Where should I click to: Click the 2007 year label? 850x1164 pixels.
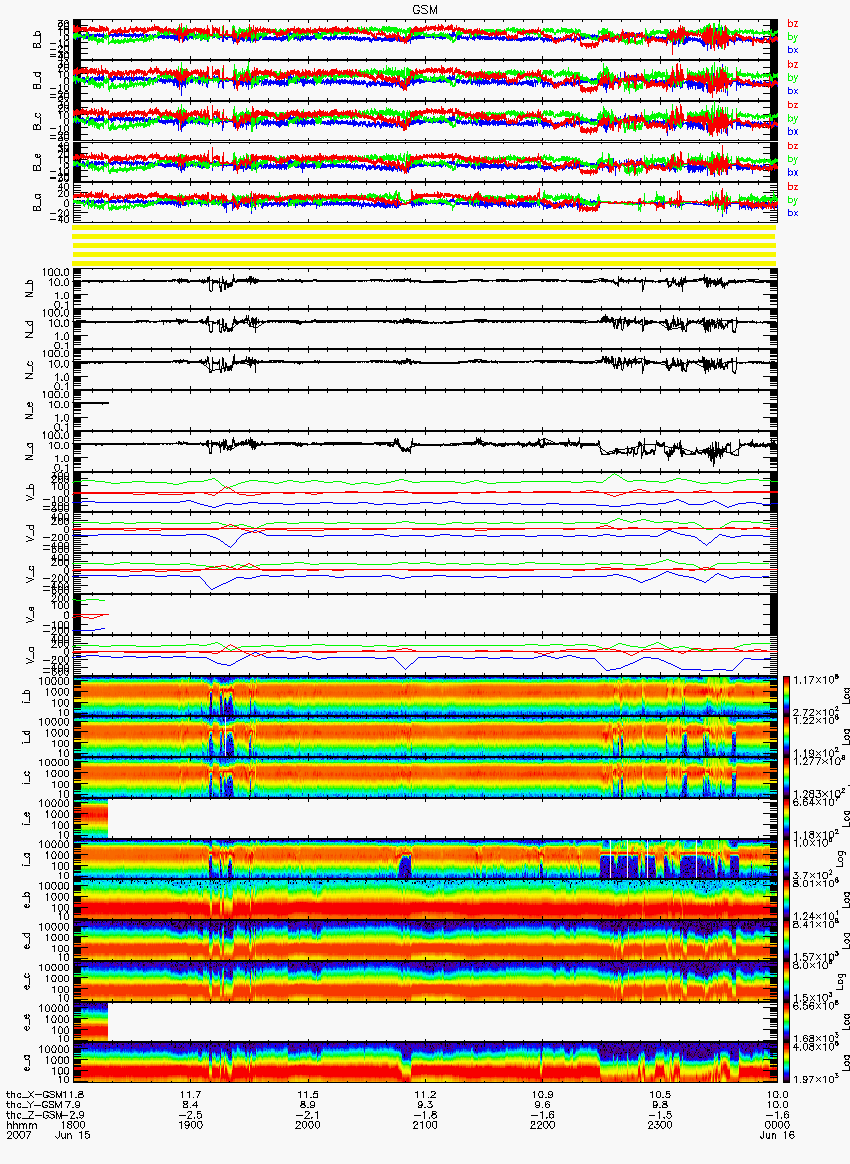(18, 1135)
